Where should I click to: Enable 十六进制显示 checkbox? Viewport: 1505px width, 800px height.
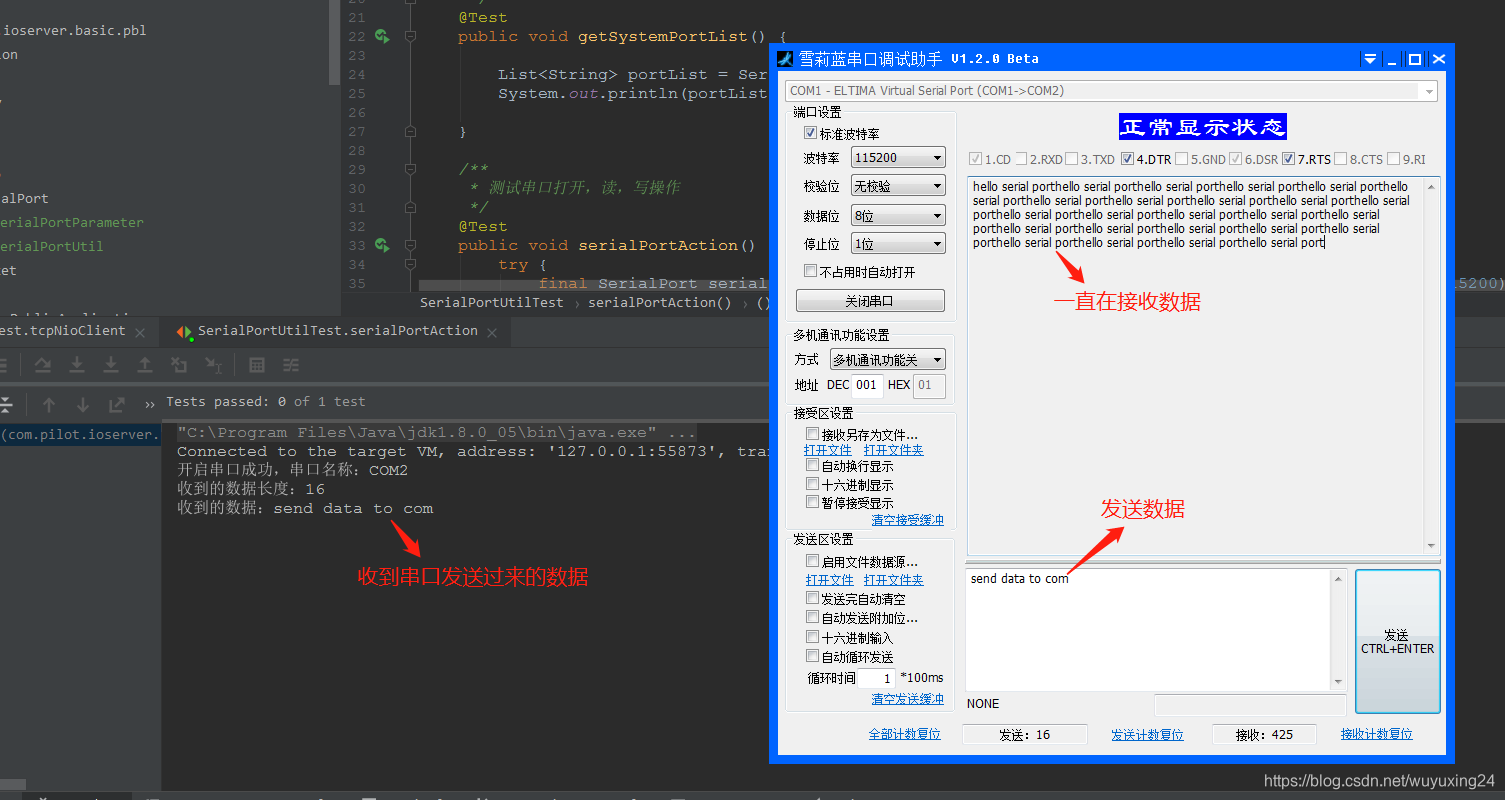[x=812, y=485]
